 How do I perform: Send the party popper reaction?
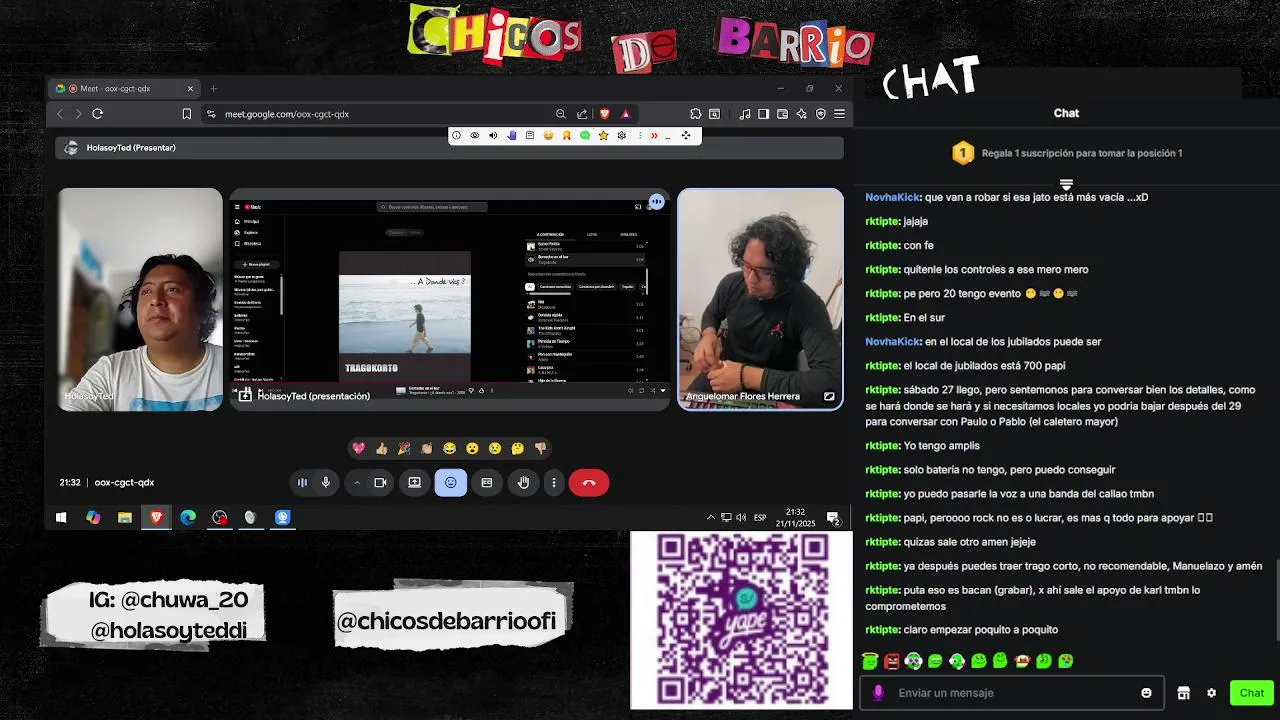(x=404, y=448)
